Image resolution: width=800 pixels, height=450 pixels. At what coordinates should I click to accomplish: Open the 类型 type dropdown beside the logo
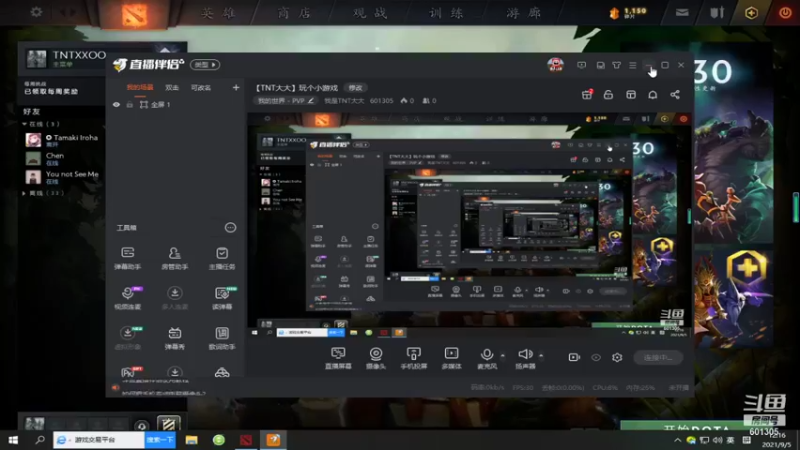tap(205, 65)
